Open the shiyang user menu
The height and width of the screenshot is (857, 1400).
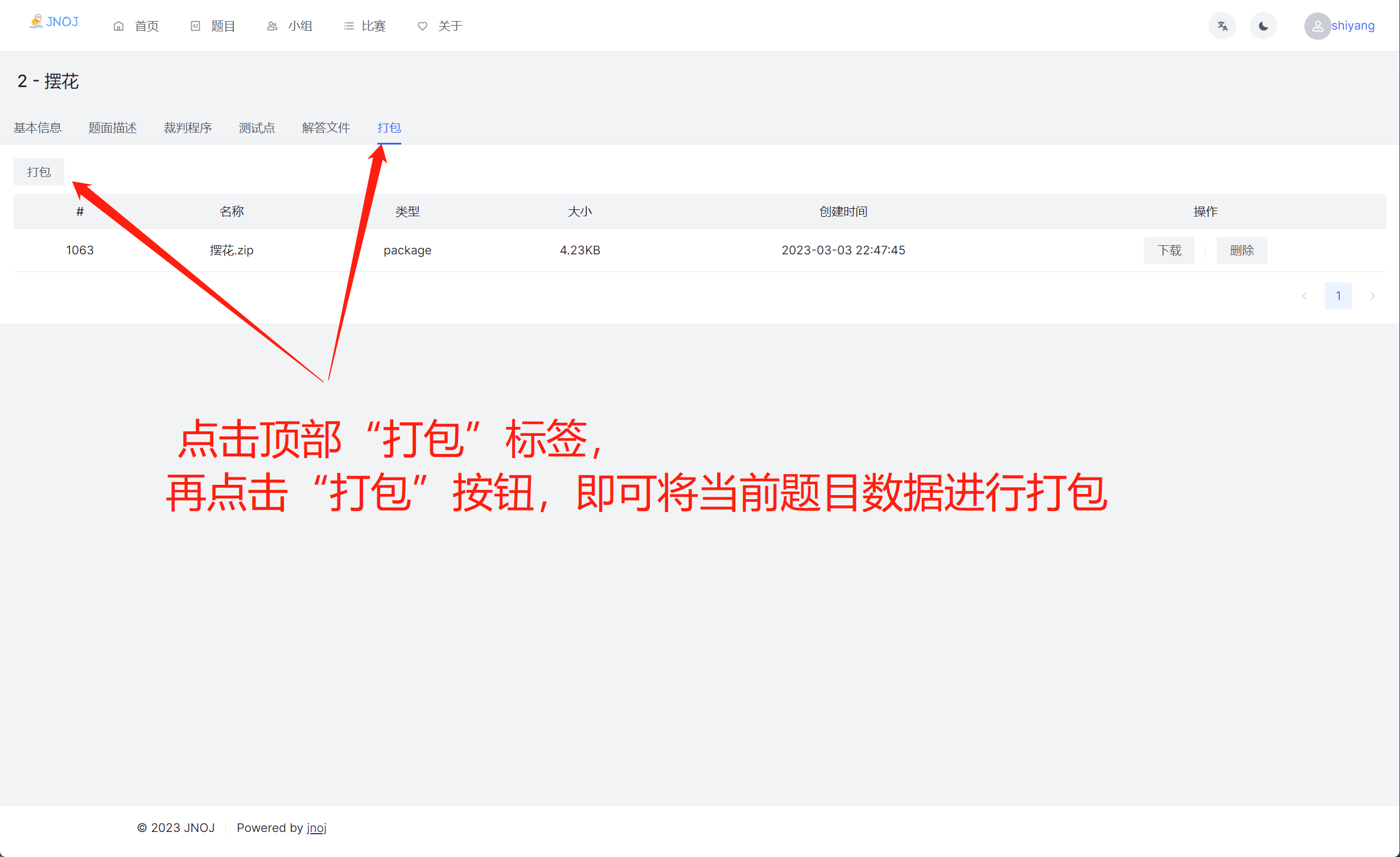pyautogui.click(x=1353, y=26)
